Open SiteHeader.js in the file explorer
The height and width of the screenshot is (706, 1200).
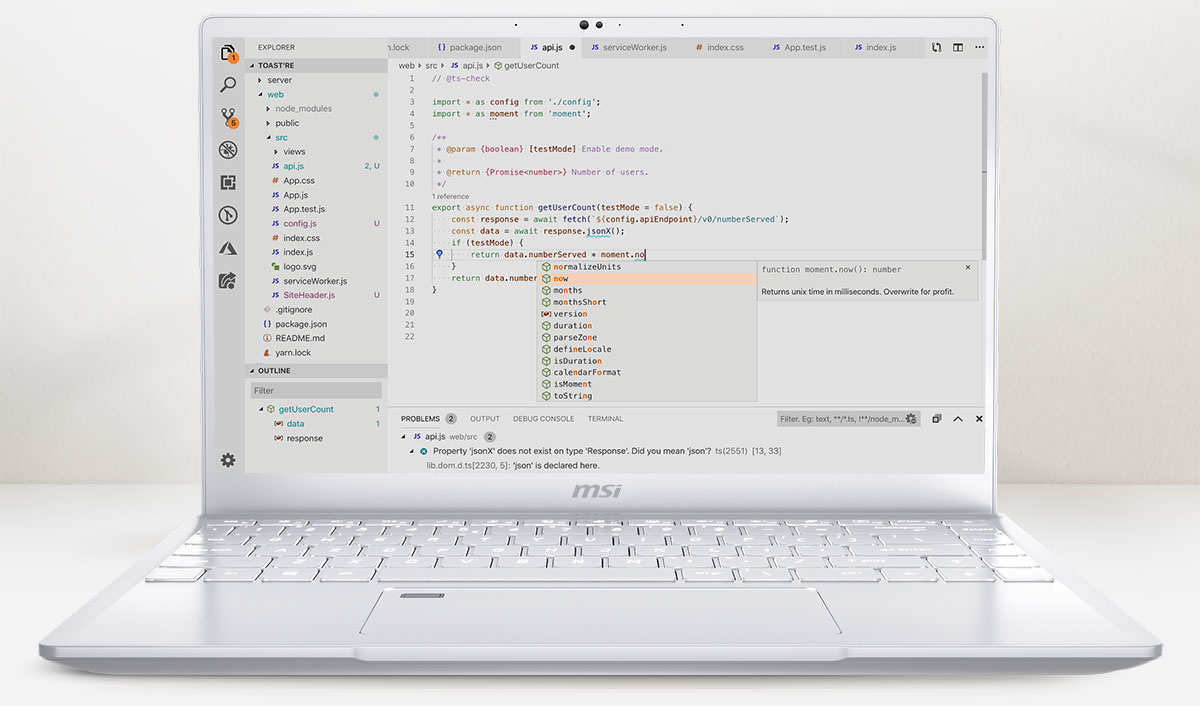point(308,296)
